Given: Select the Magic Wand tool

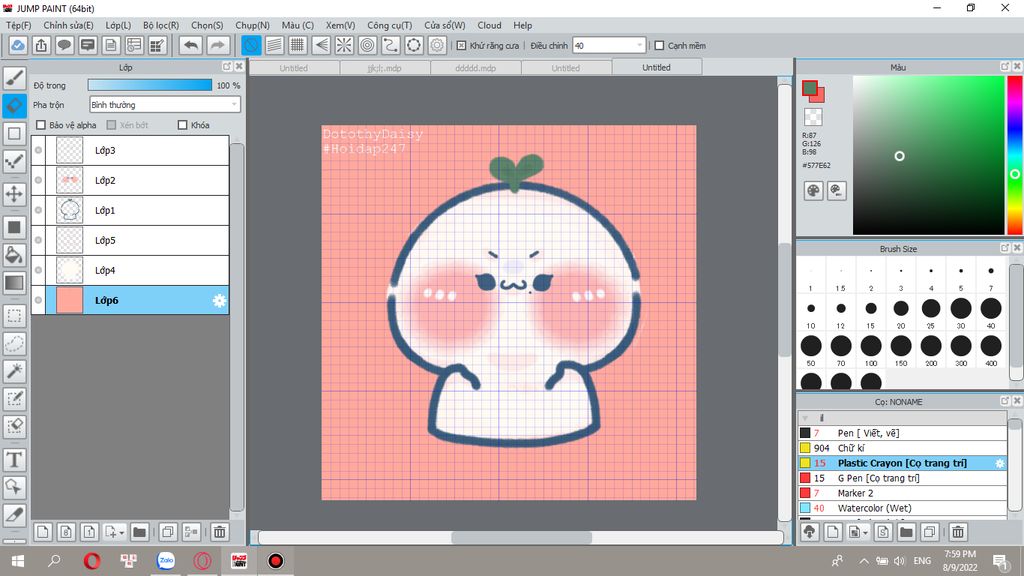Looking at the screenshot, I should pyautogui.click(x=14, y=371).
